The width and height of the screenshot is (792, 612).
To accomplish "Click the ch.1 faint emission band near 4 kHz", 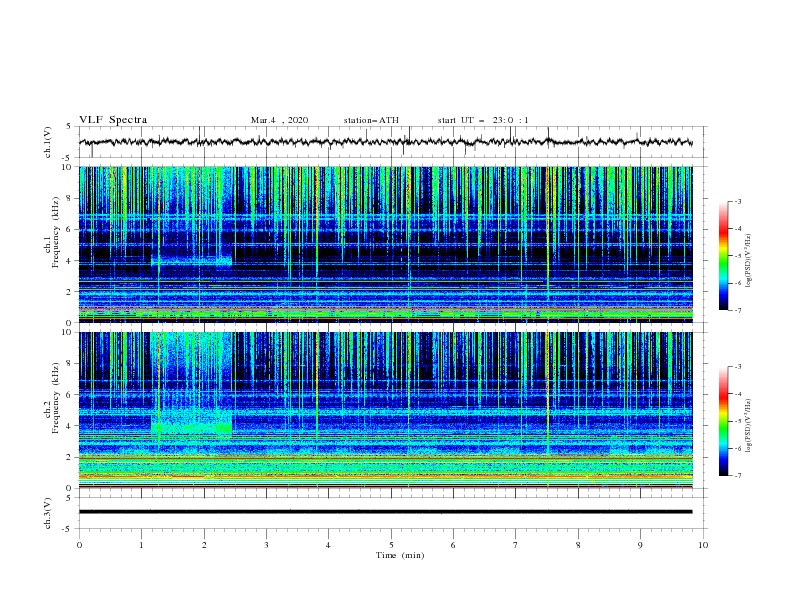I will click(x=191, y=262).
